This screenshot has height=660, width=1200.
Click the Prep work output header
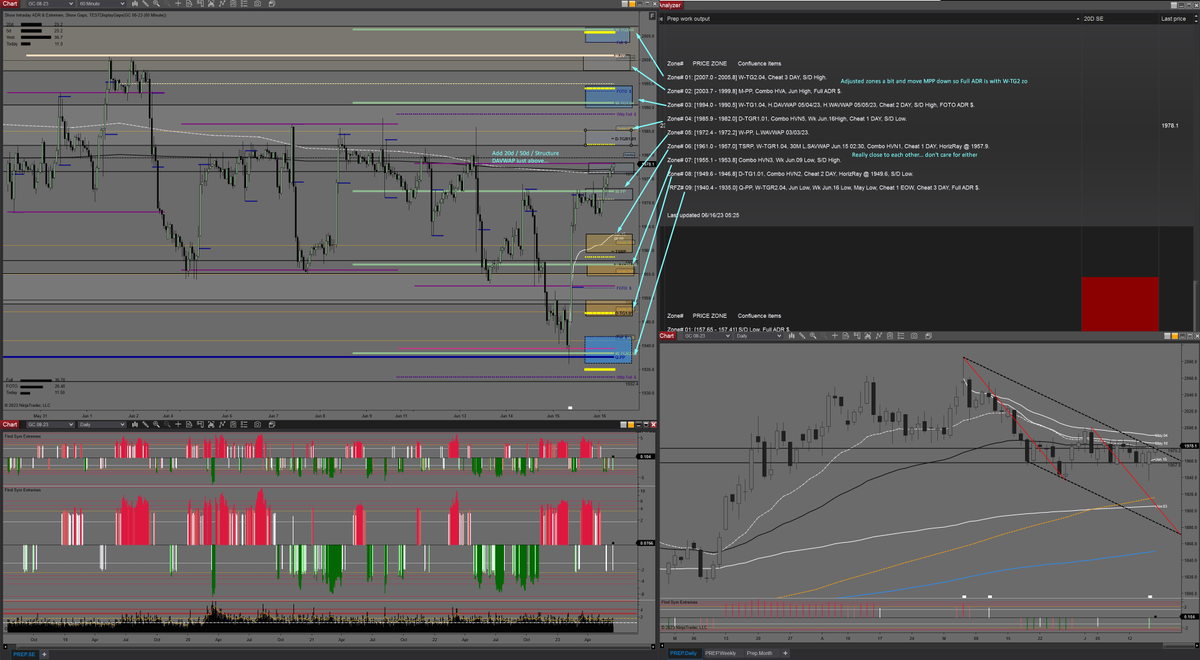[x=688, y=19]
